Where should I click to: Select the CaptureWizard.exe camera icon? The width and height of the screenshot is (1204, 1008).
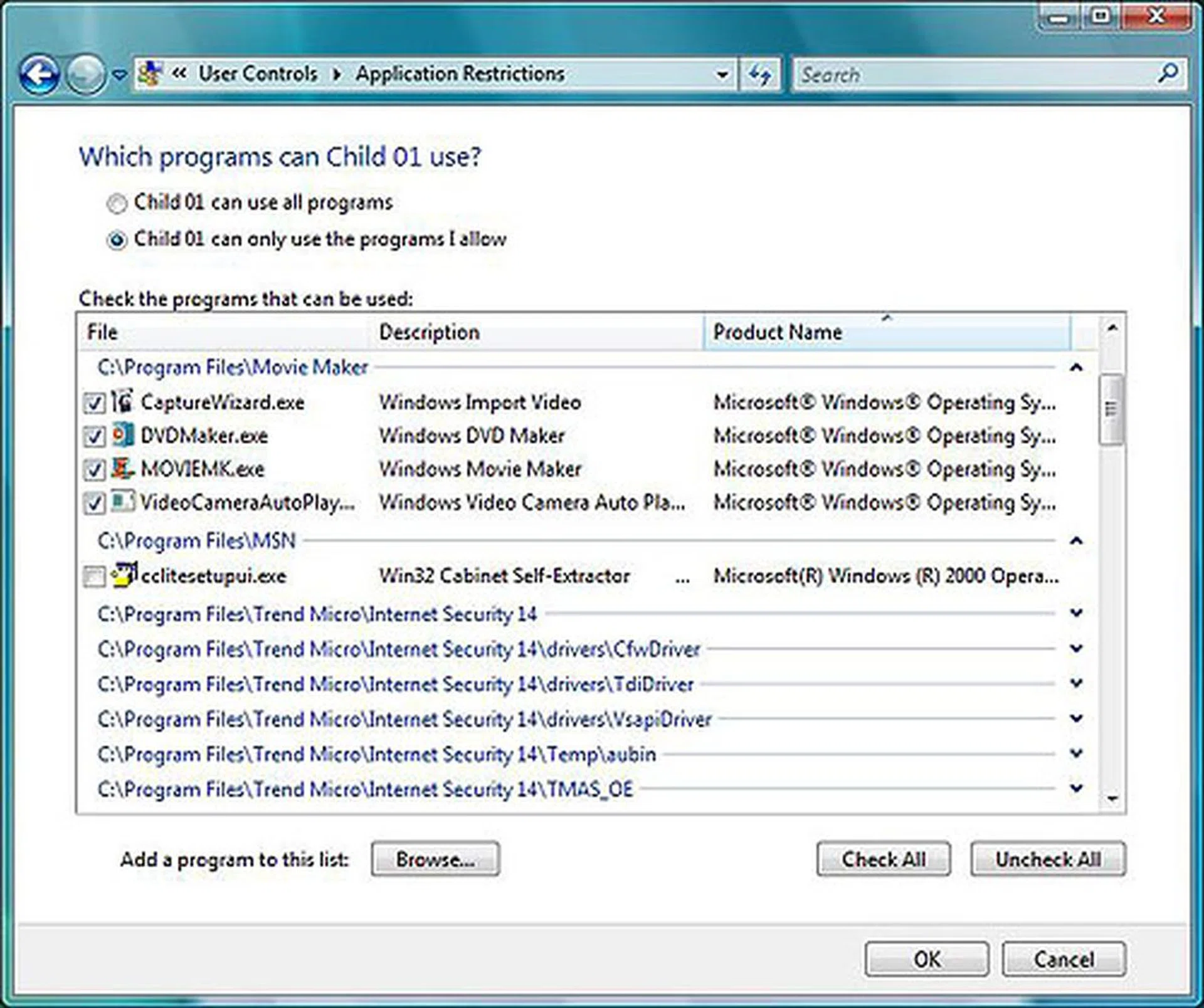[x=123, y=402]
